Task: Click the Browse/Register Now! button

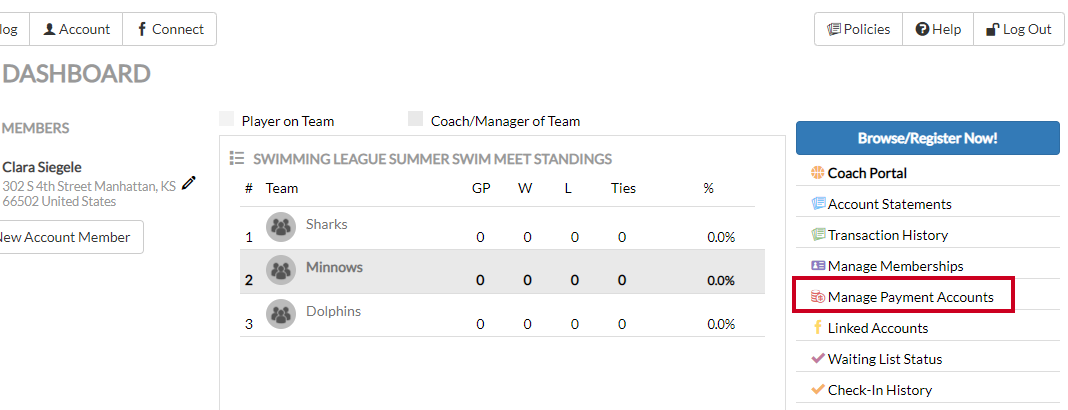Action: pos(928,138)
